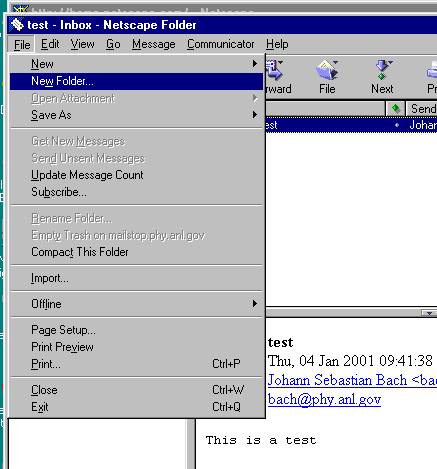
Task: Click the green unread column icon
Action: tap(395, 108)
